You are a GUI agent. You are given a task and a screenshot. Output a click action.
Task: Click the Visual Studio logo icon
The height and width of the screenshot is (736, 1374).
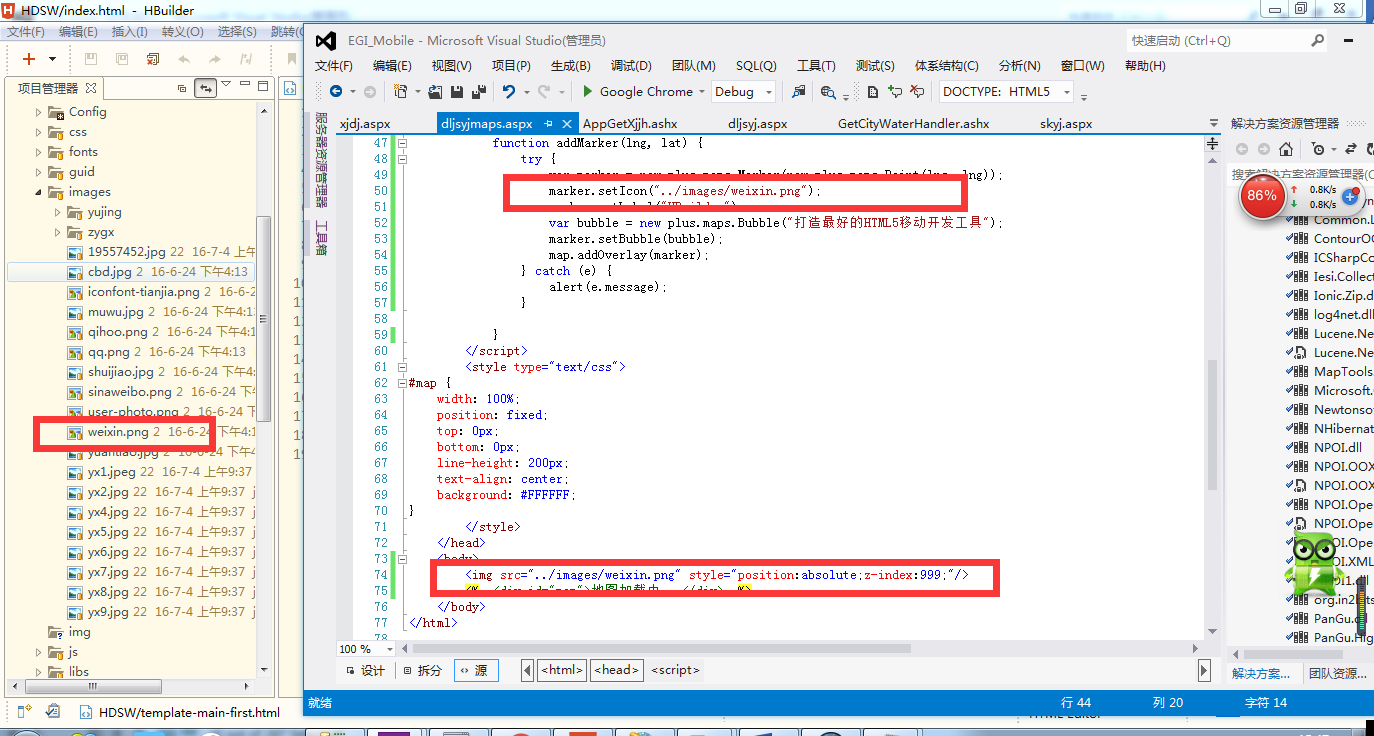324,41
